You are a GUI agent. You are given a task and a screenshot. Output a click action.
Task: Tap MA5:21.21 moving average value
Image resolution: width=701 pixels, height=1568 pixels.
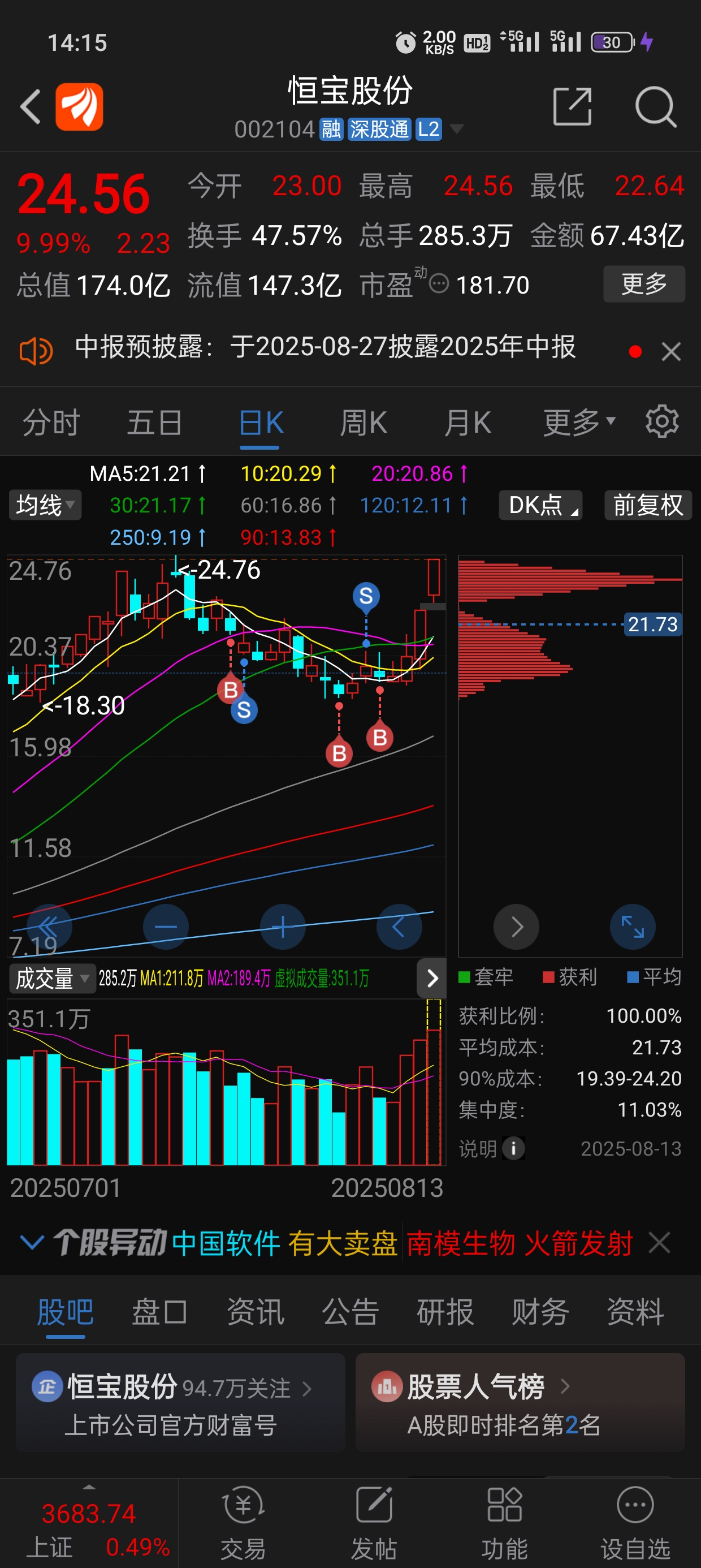point(148,473)
